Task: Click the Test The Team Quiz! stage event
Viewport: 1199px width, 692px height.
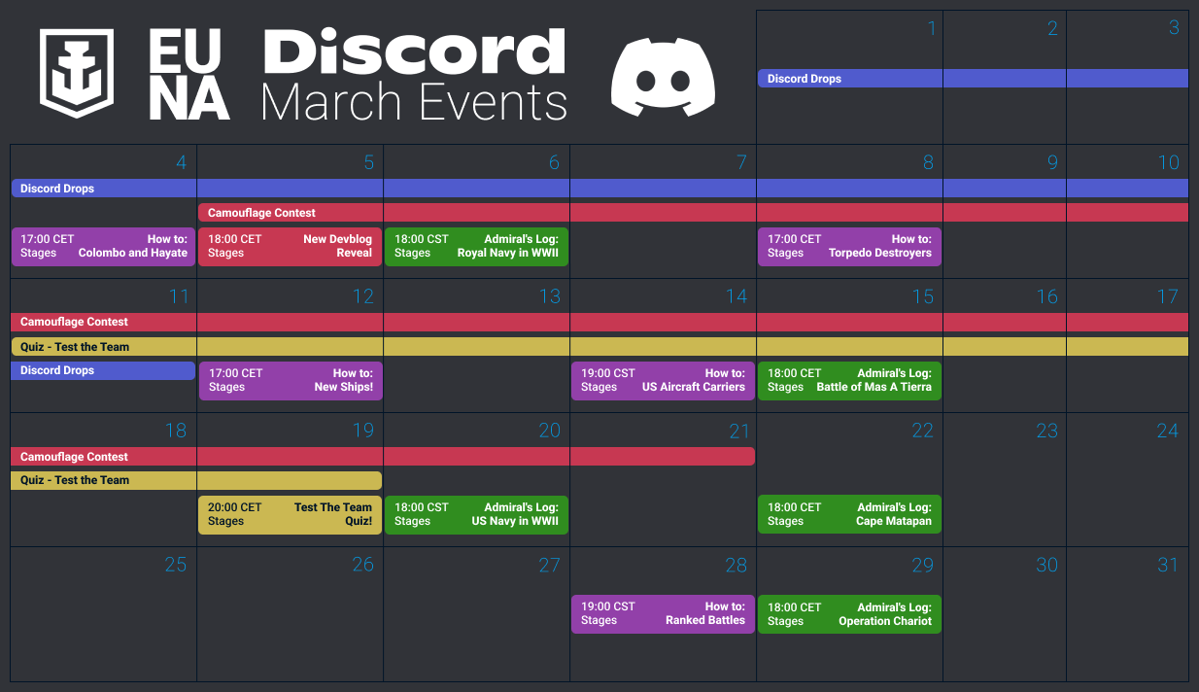Action: [290, 514]
